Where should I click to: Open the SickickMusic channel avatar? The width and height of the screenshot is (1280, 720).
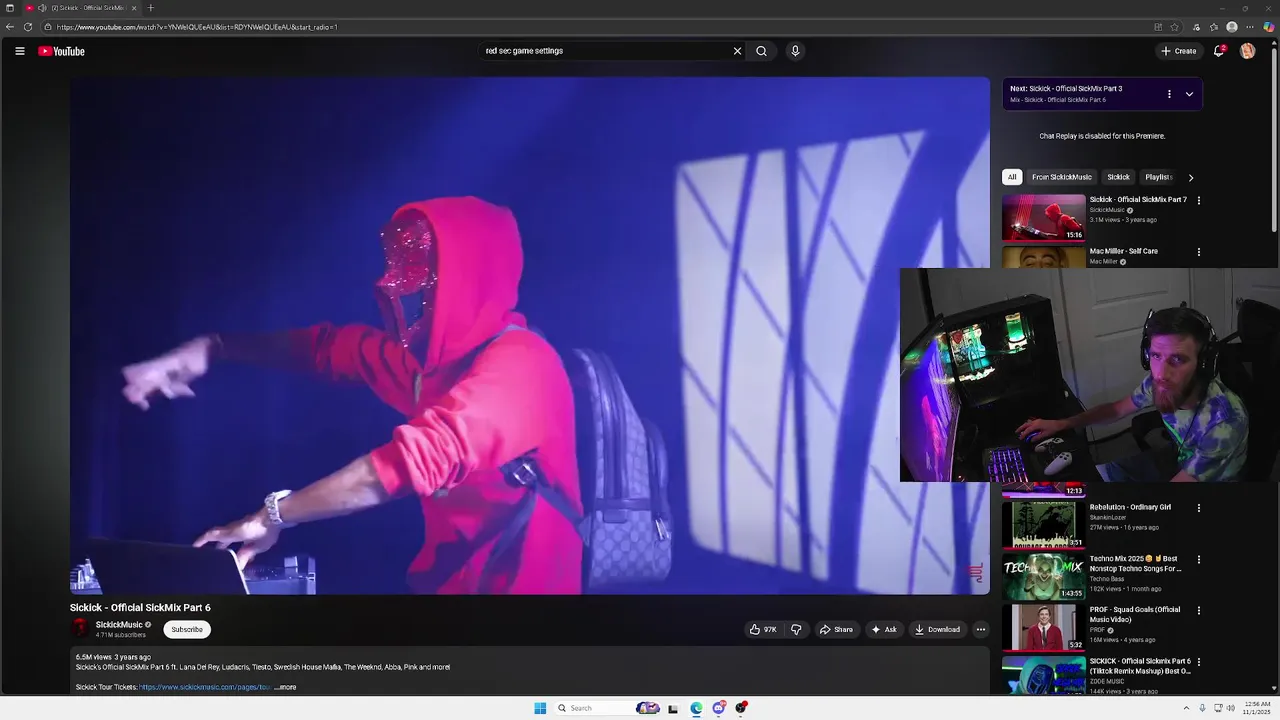tap(80, 628)
